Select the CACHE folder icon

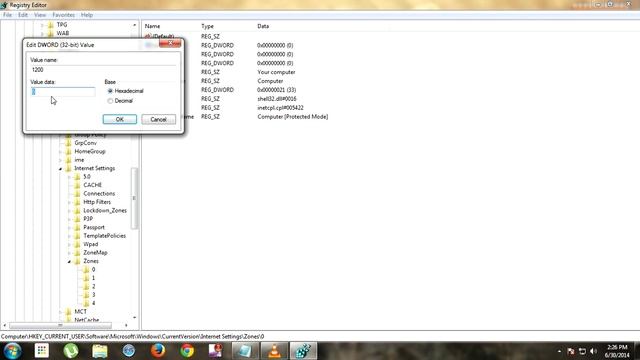tap(77, 185)
